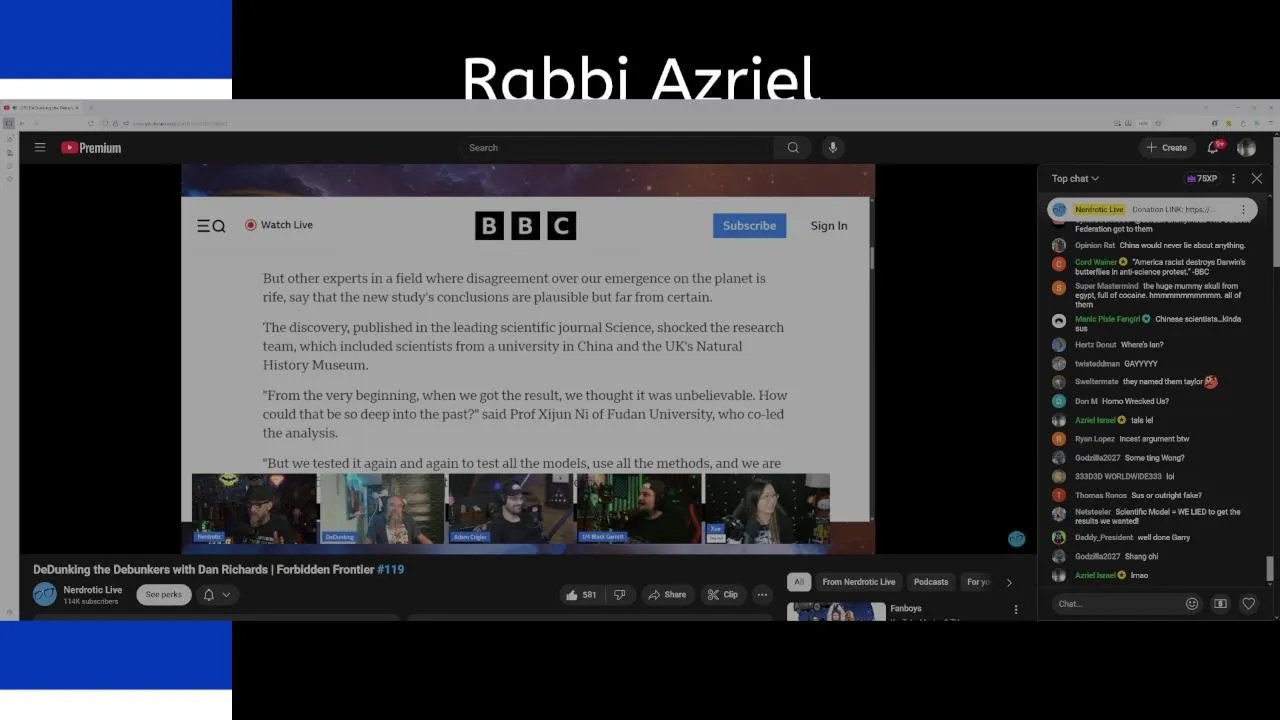Click chat user 333D3D WORLDWIDE333
This screenshot has height=720, width=1280.
pos(1118,477)
